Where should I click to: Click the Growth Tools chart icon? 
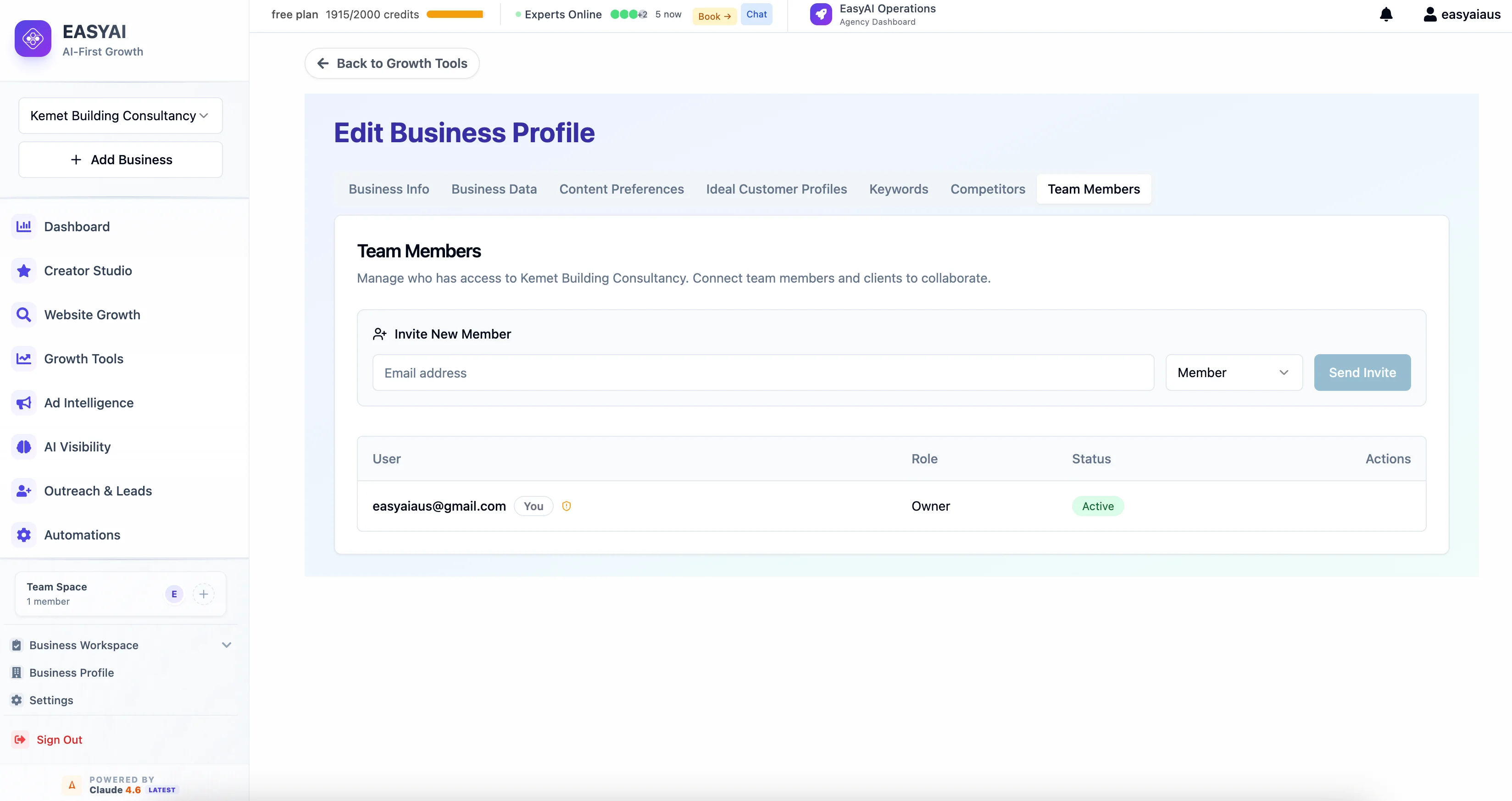tap(23, 359)
